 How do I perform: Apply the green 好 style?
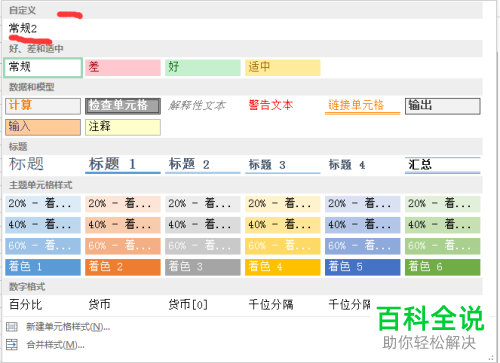coord(203,68)
